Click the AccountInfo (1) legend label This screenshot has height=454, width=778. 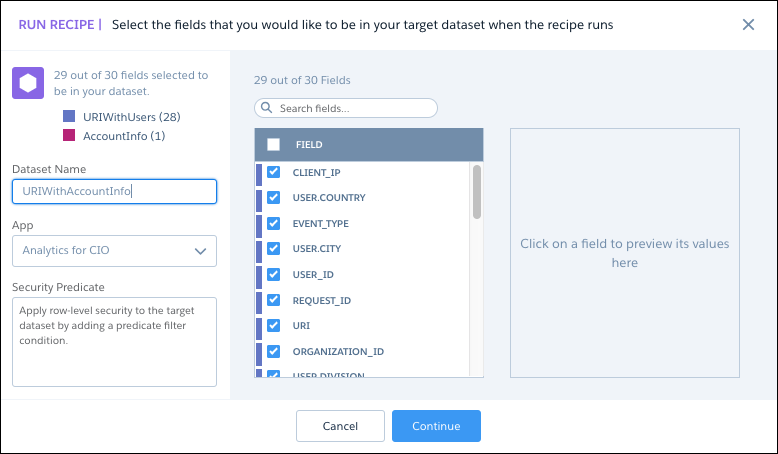point(124,136)
